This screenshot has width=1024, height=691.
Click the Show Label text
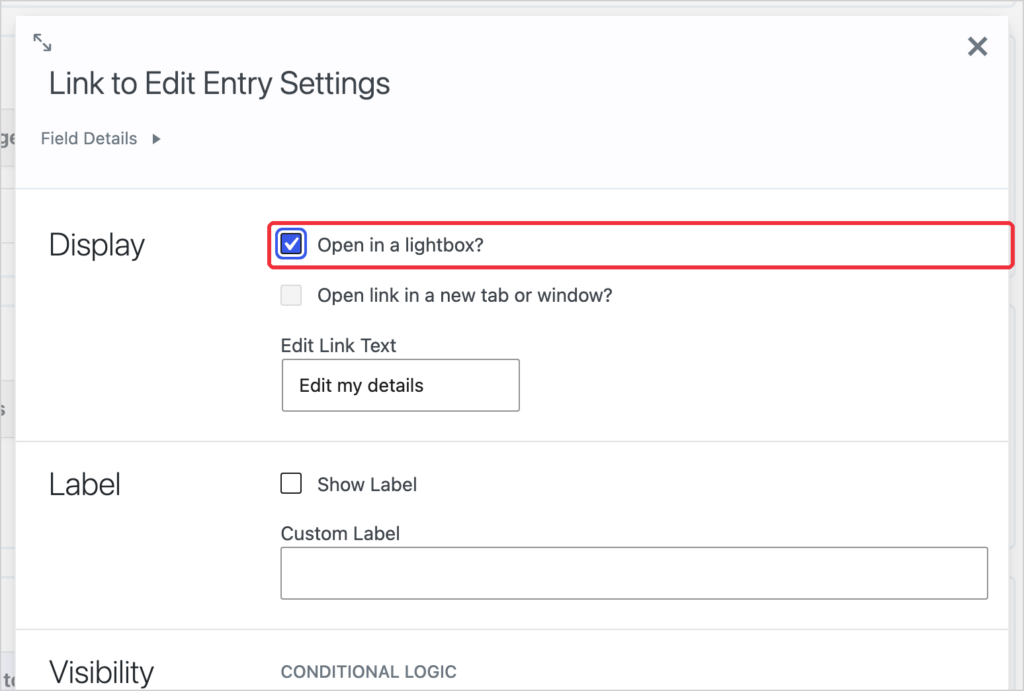367,485
